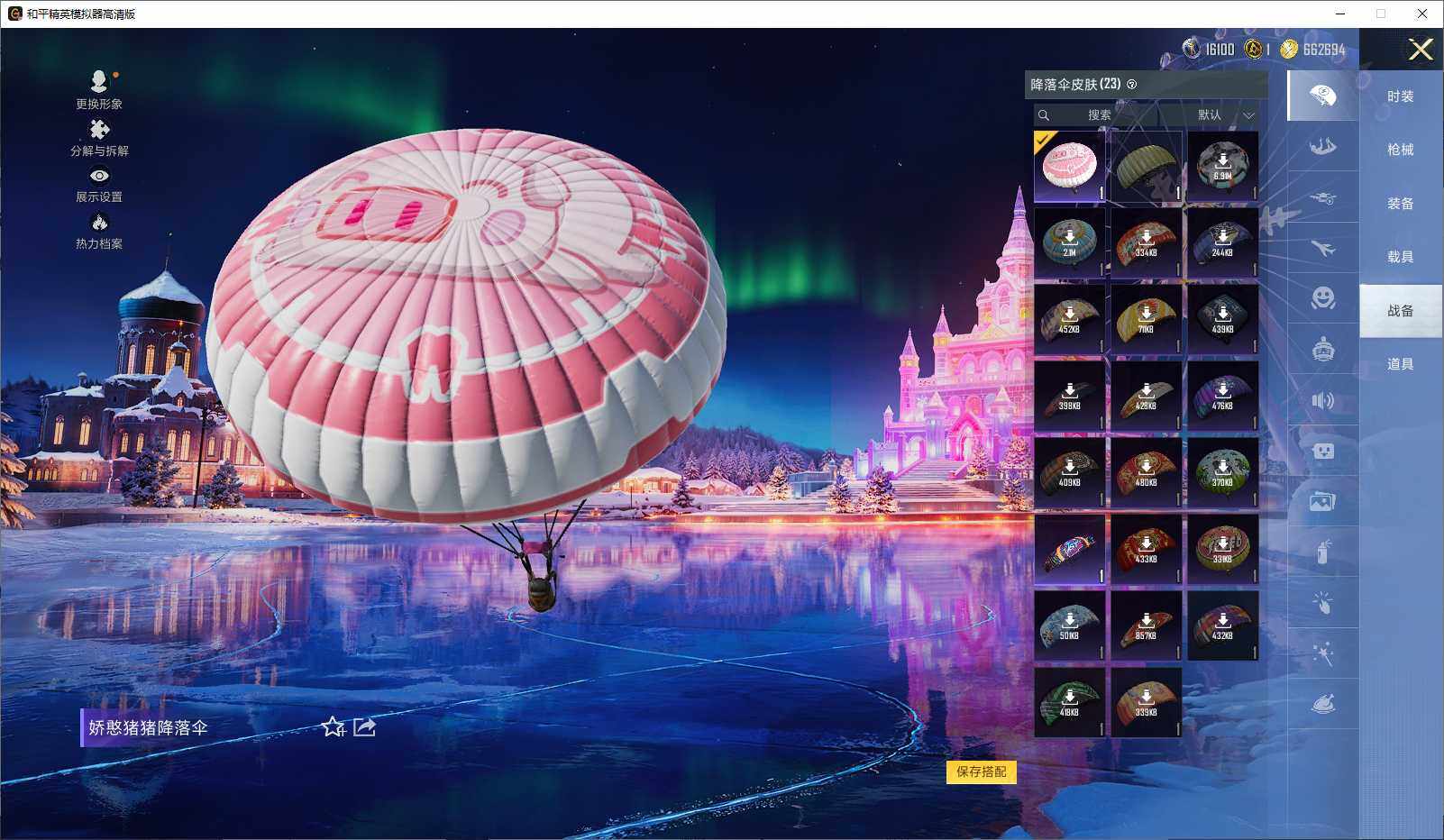
Task: Download the 433KB red parachute skin
Action: (1147, 550)
